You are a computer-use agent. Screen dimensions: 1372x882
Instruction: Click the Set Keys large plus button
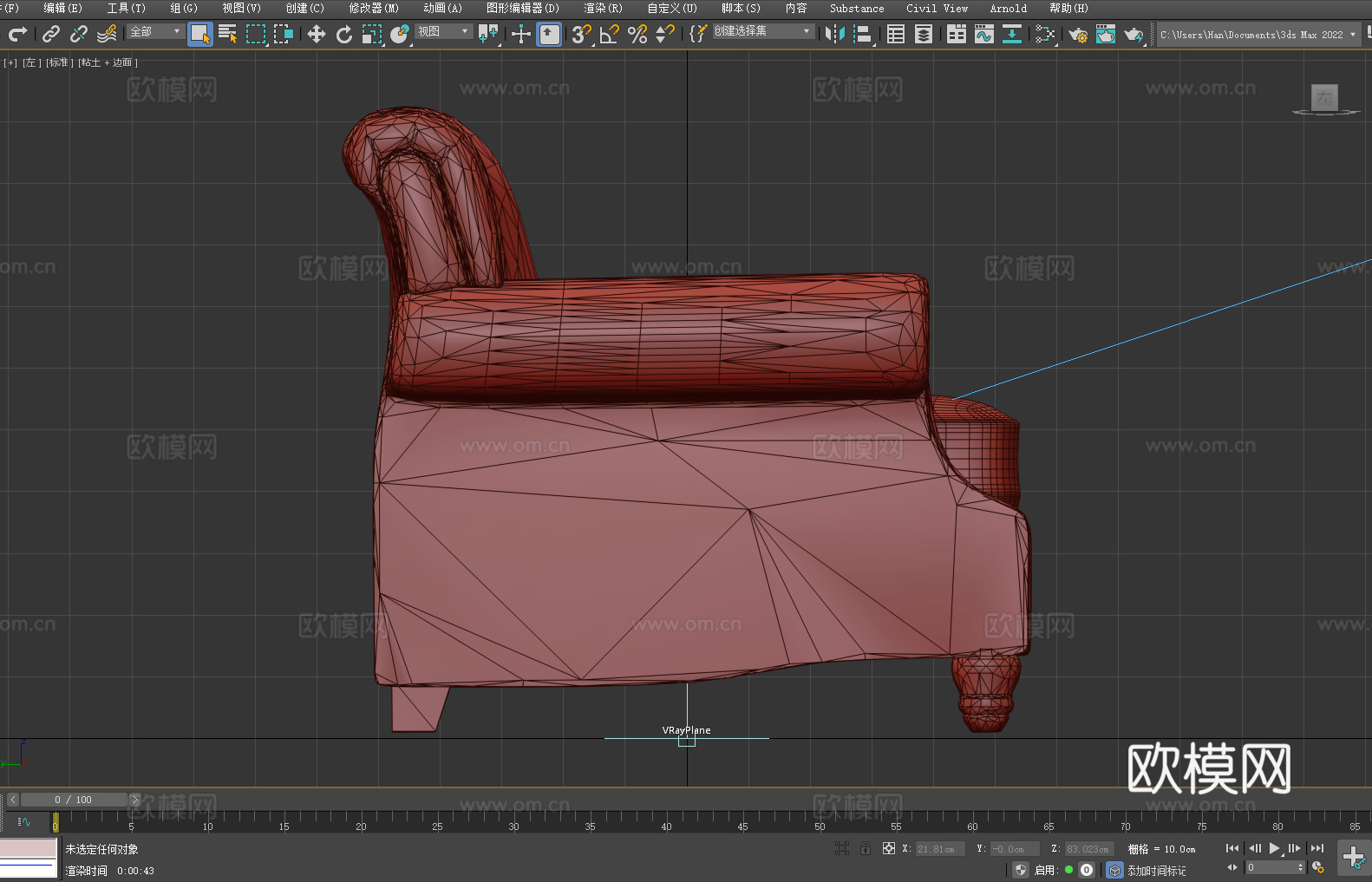[x=1354, y=858]
